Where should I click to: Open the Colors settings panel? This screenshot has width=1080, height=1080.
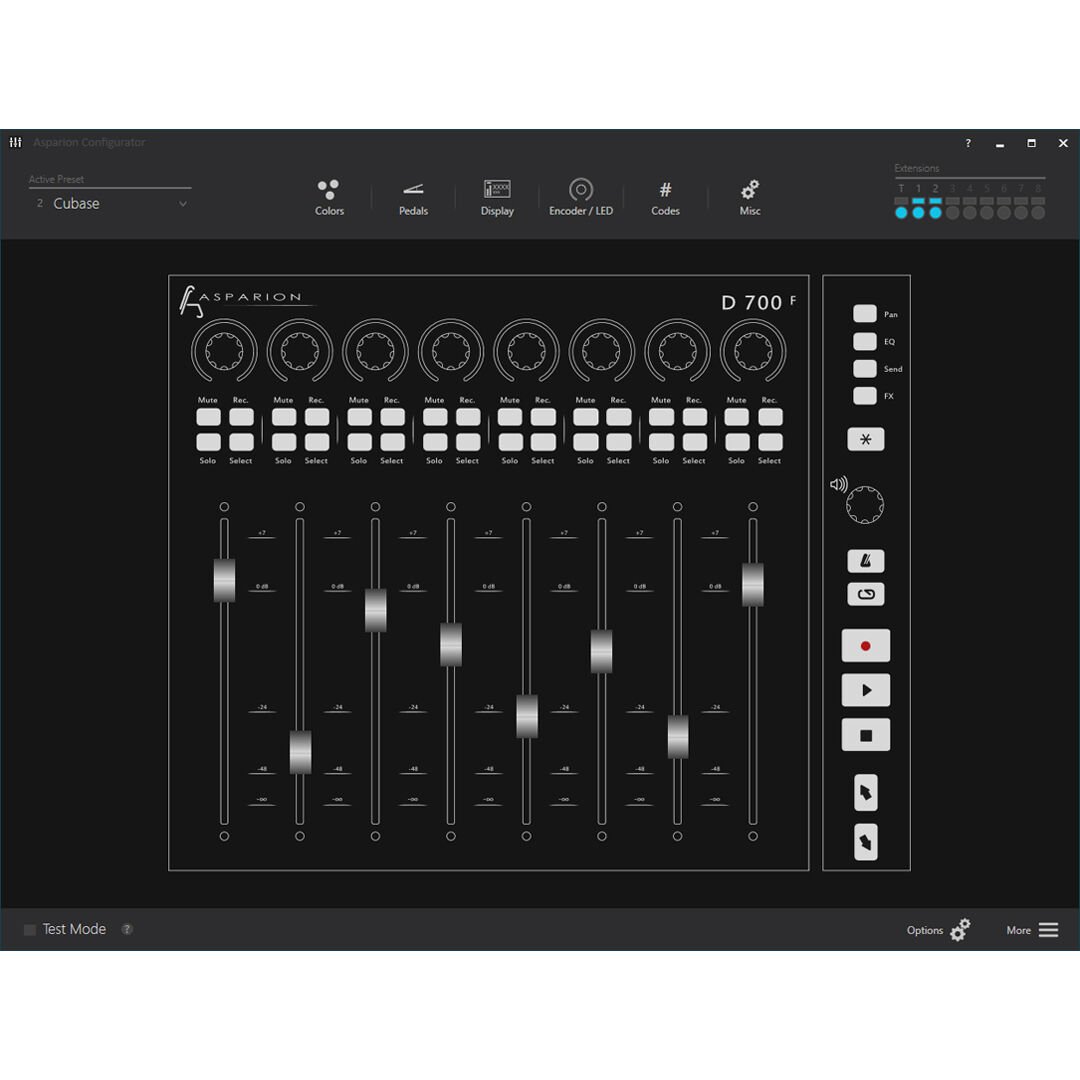click(329, 196)
